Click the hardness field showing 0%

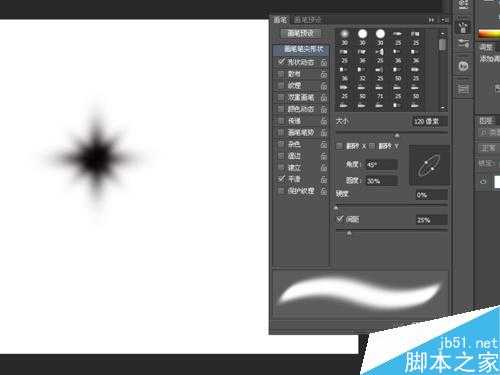(x=431, y=195)
